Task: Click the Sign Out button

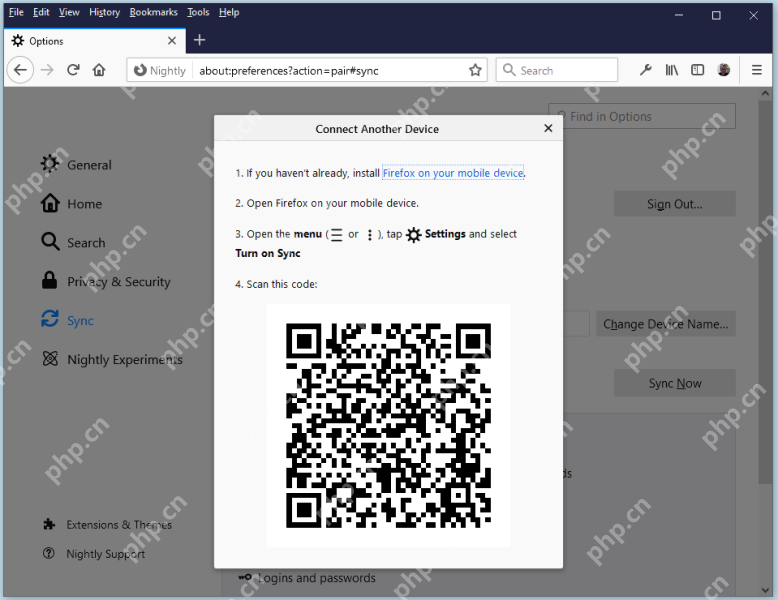Action: pyautogui.click(x=674, y=204)
